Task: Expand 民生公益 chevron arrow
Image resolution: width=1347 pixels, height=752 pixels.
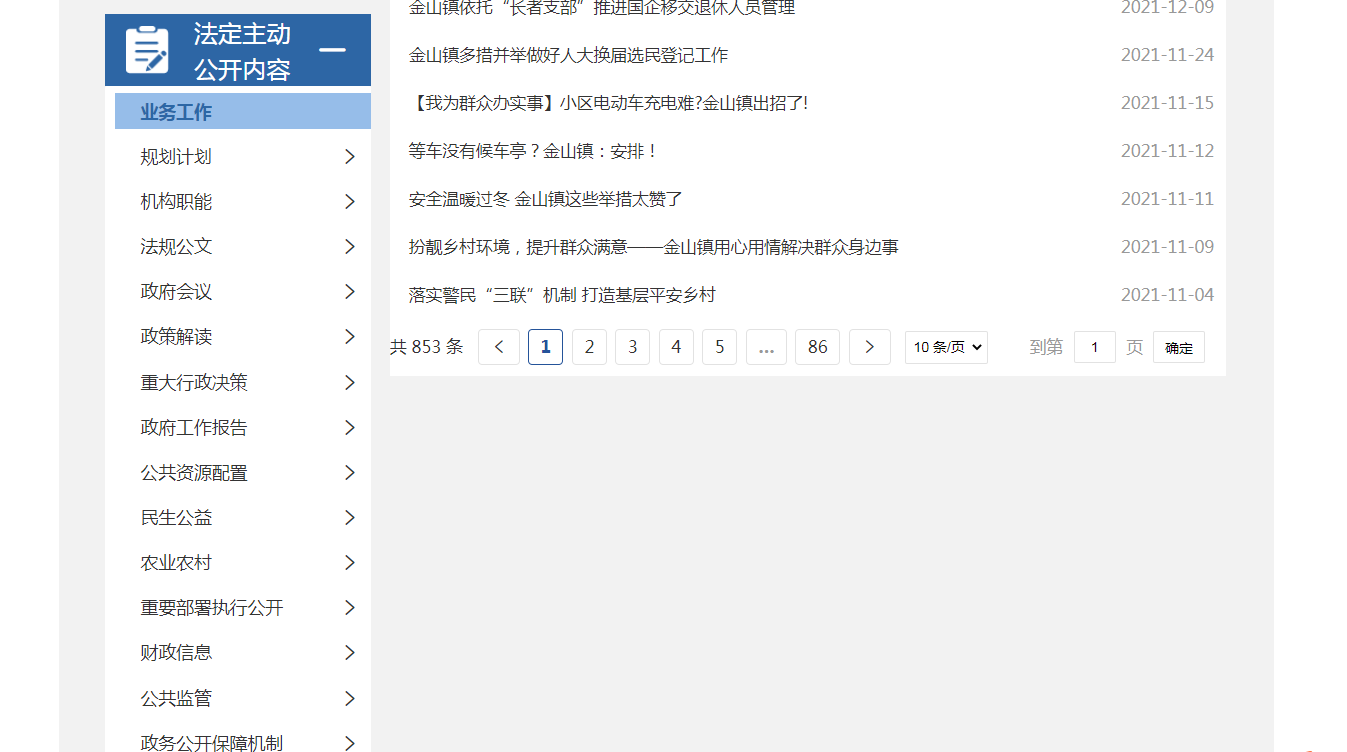Action: (349, 518)
